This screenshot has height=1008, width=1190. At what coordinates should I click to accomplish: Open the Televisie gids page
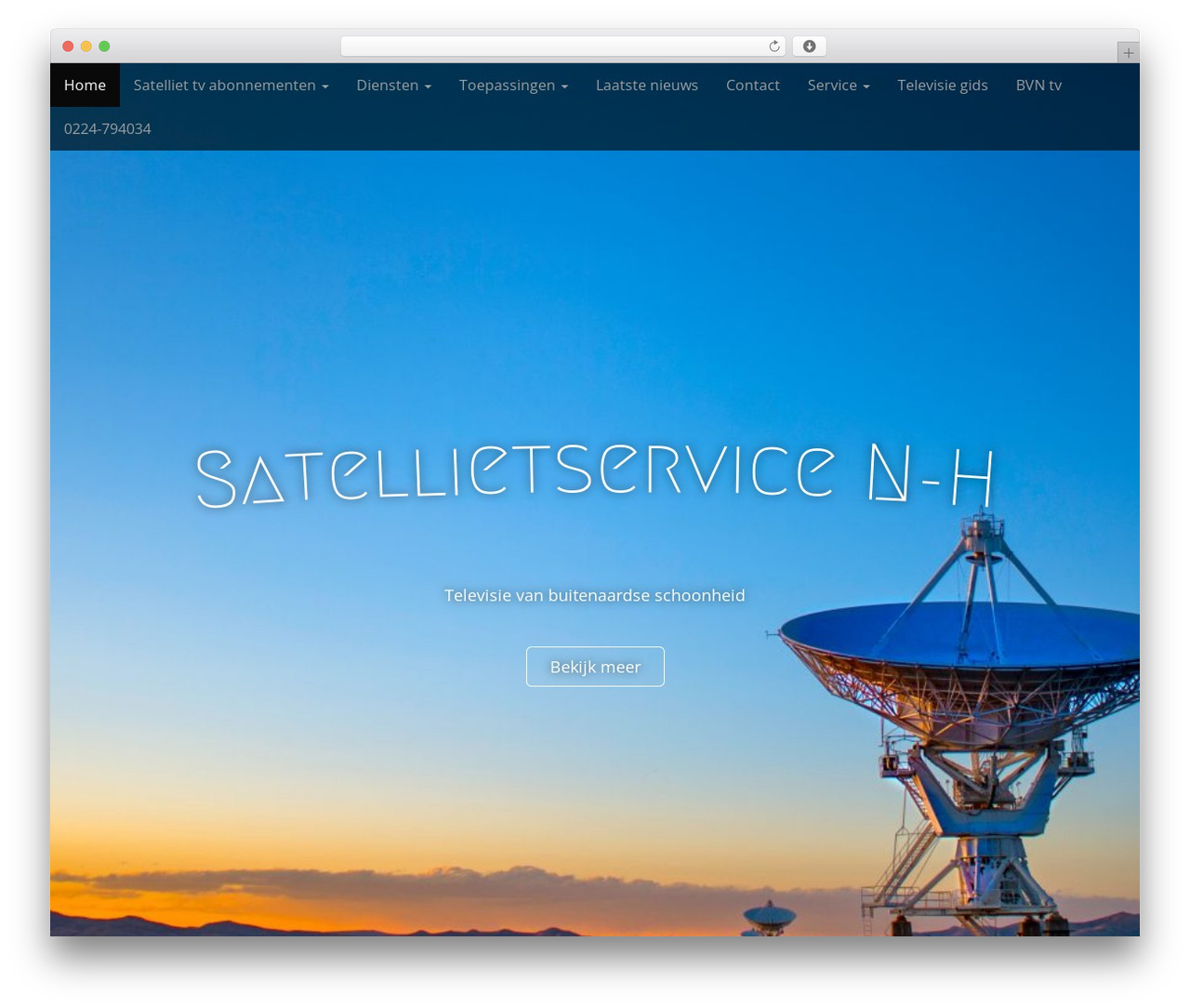(943, 86)
